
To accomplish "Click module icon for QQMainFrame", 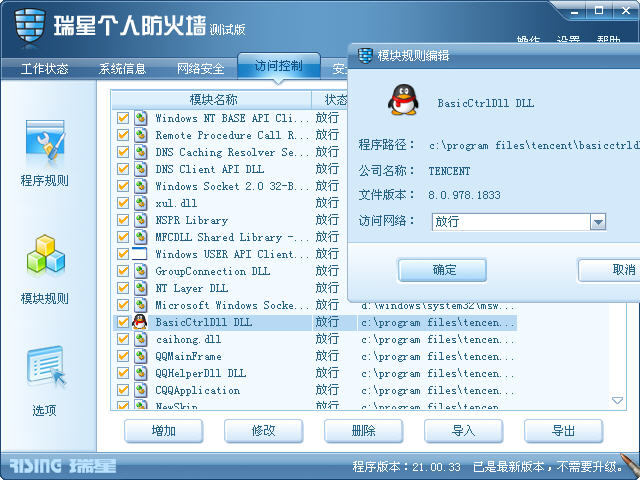I will coord(140,356).
